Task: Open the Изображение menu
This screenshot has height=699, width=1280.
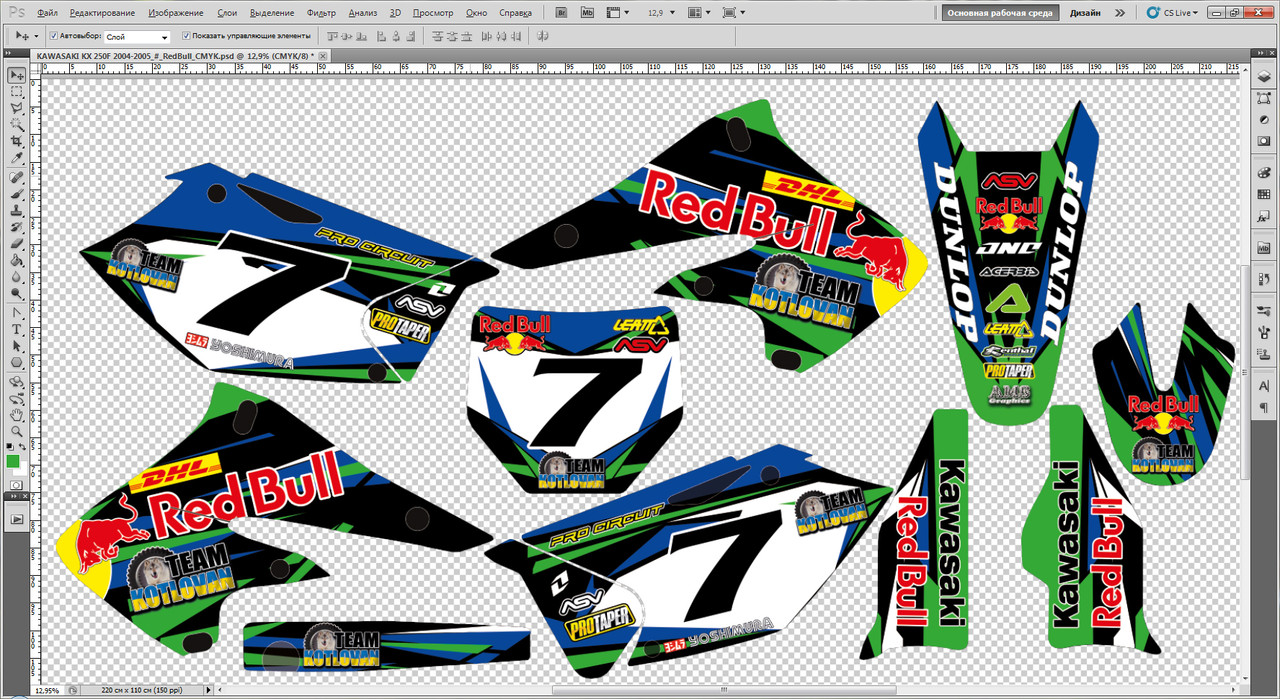Action: point(176,13)
